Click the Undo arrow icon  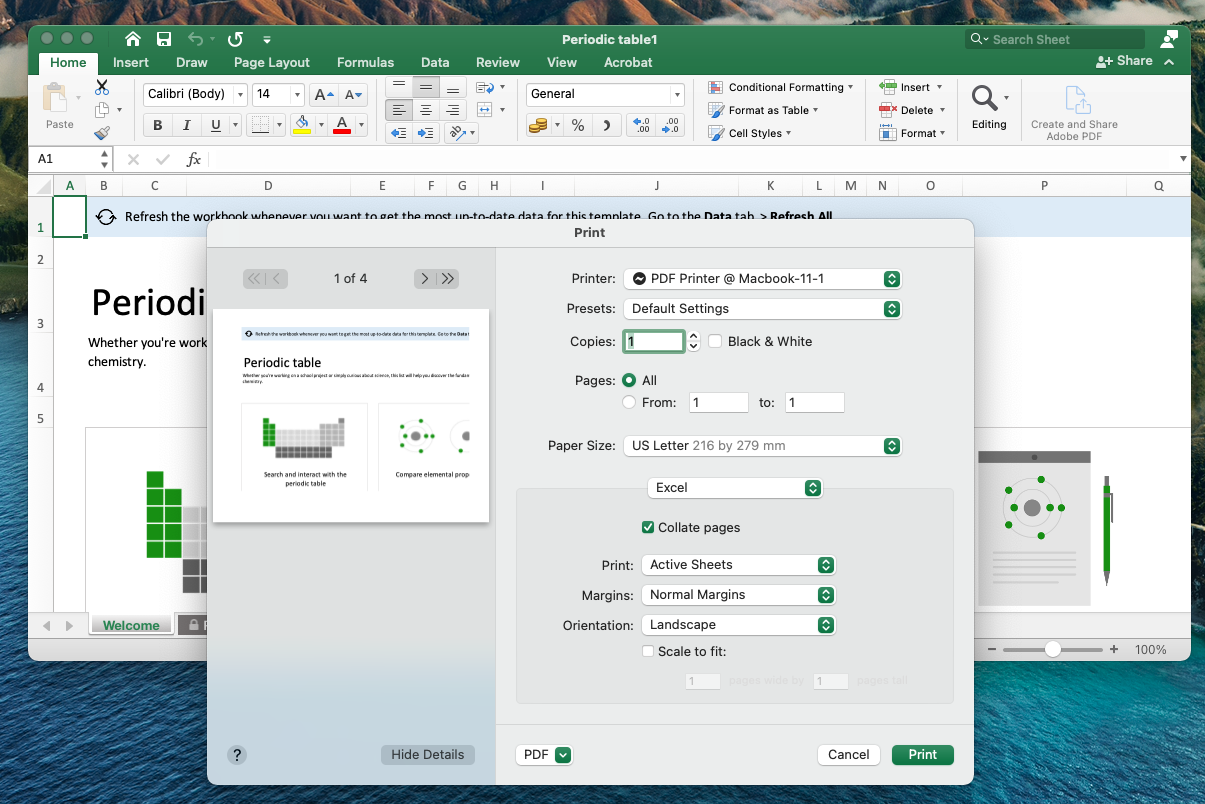196,39
